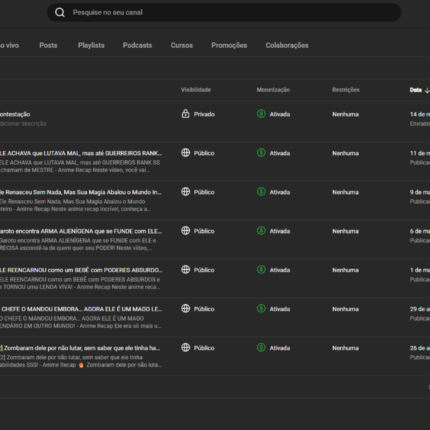
Task: Click description of 'ARMA ALIENÍGENA' video
Action: pos(78,244)
